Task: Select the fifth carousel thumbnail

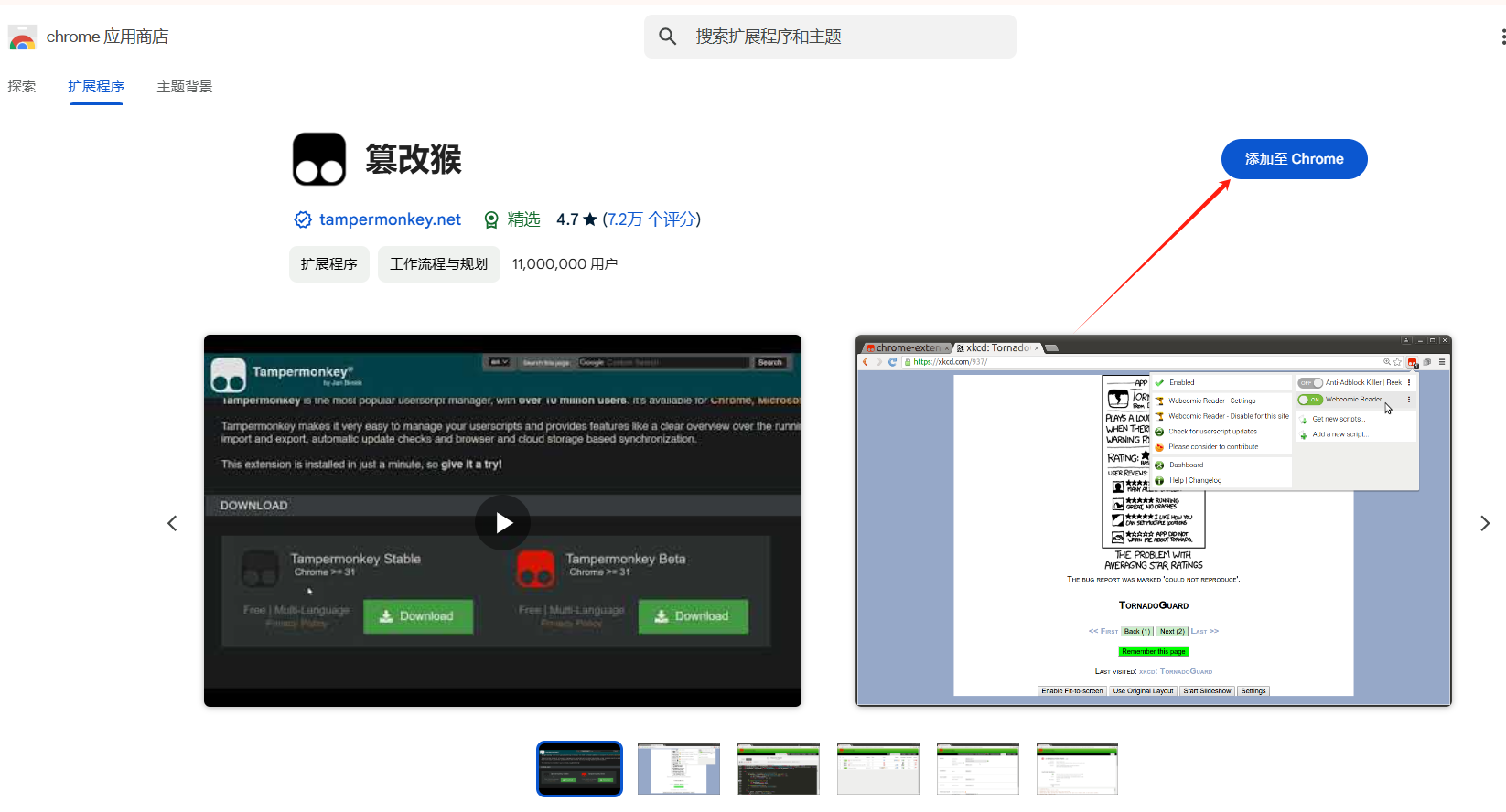Action: 978,769
